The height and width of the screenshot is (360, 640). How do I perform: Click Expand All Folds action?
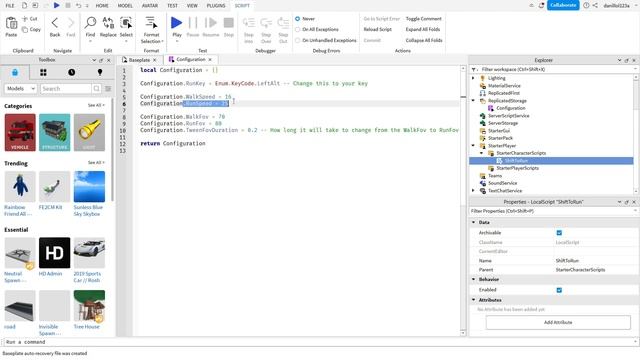point(423,29)
